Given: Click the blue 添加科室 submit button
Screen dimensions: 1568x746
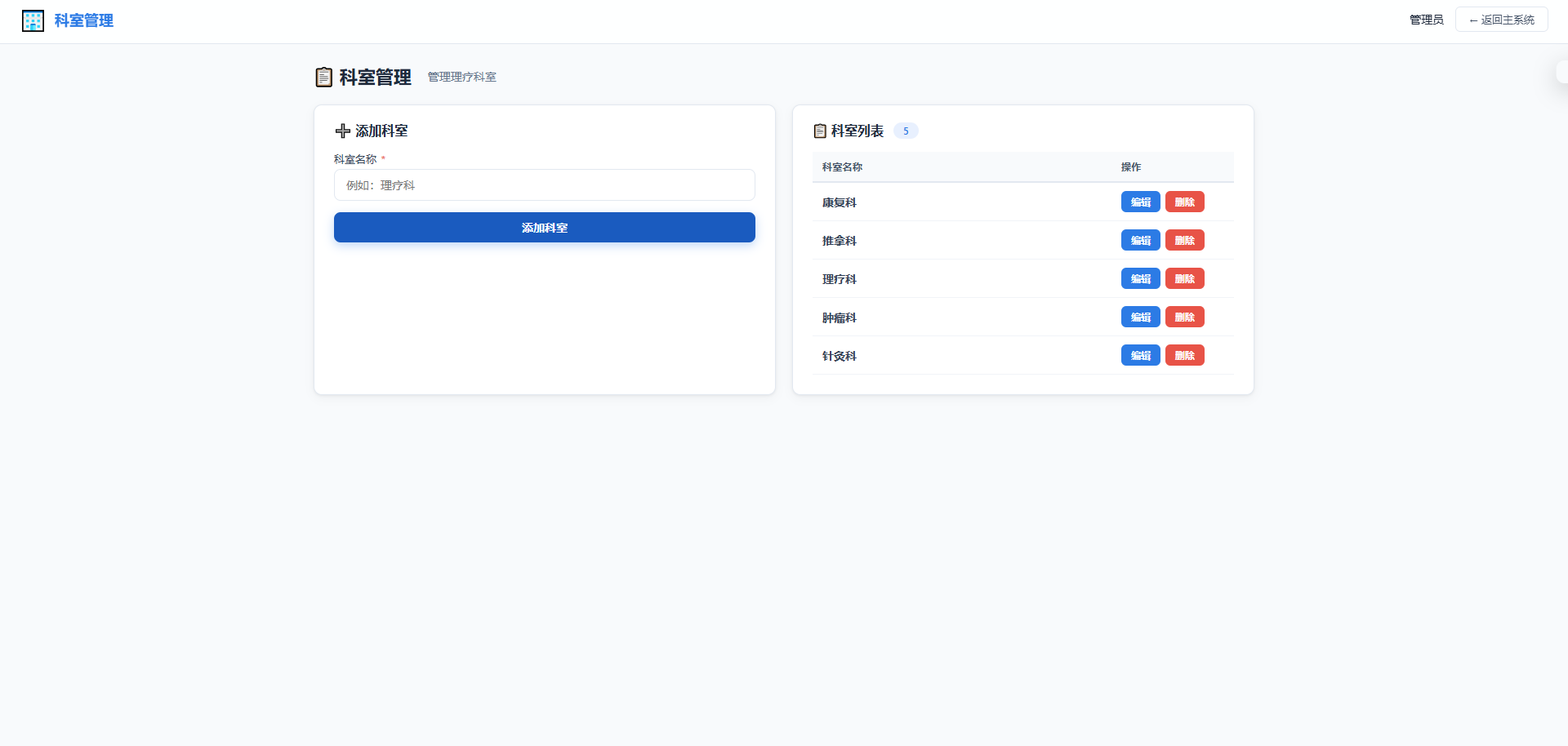Looking at the screenshot, I should click(x=545, y=228).
